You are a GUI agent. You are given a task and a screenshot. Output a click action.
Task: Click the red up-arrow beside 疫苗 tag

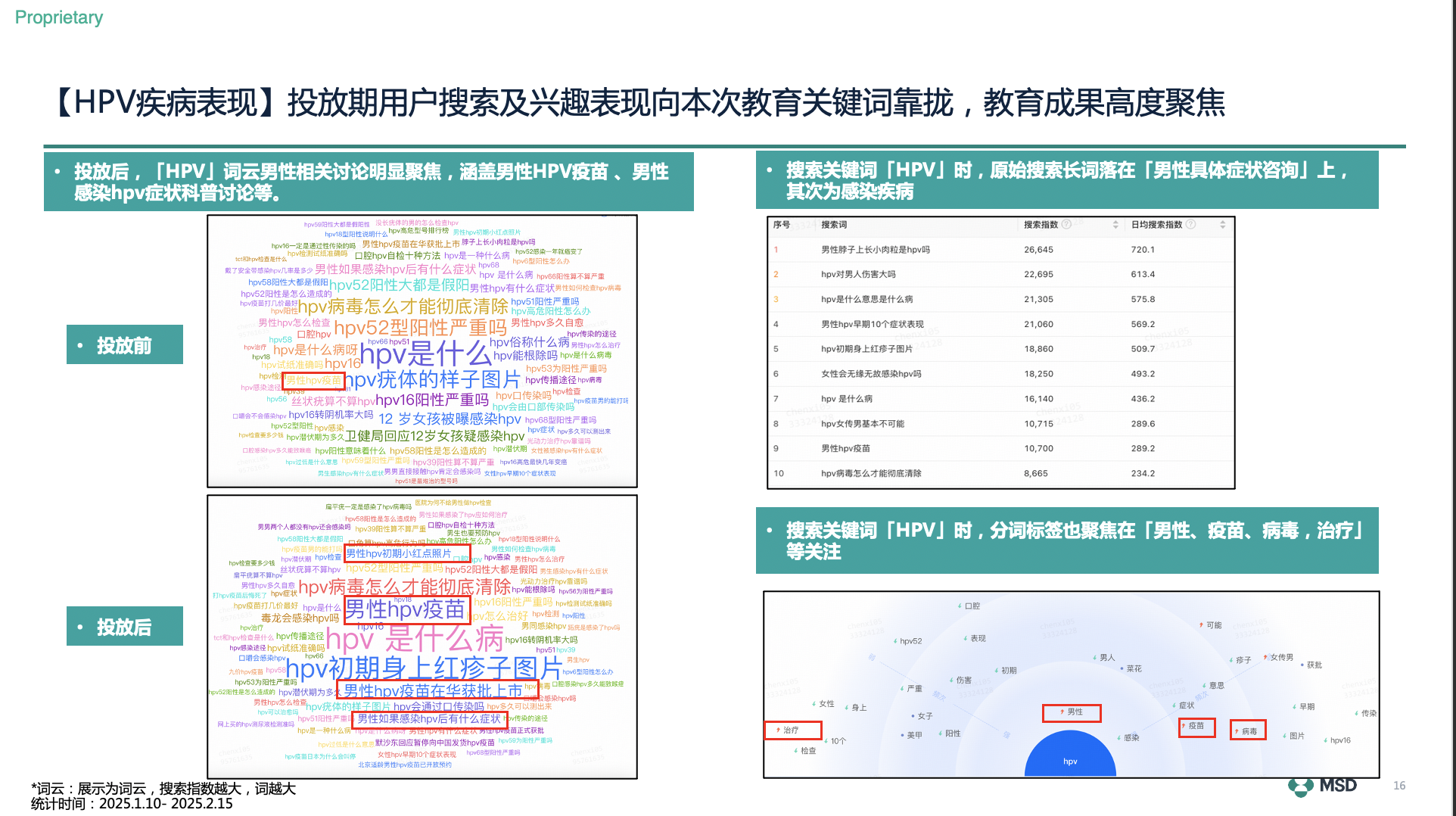tap(1183, 726)
